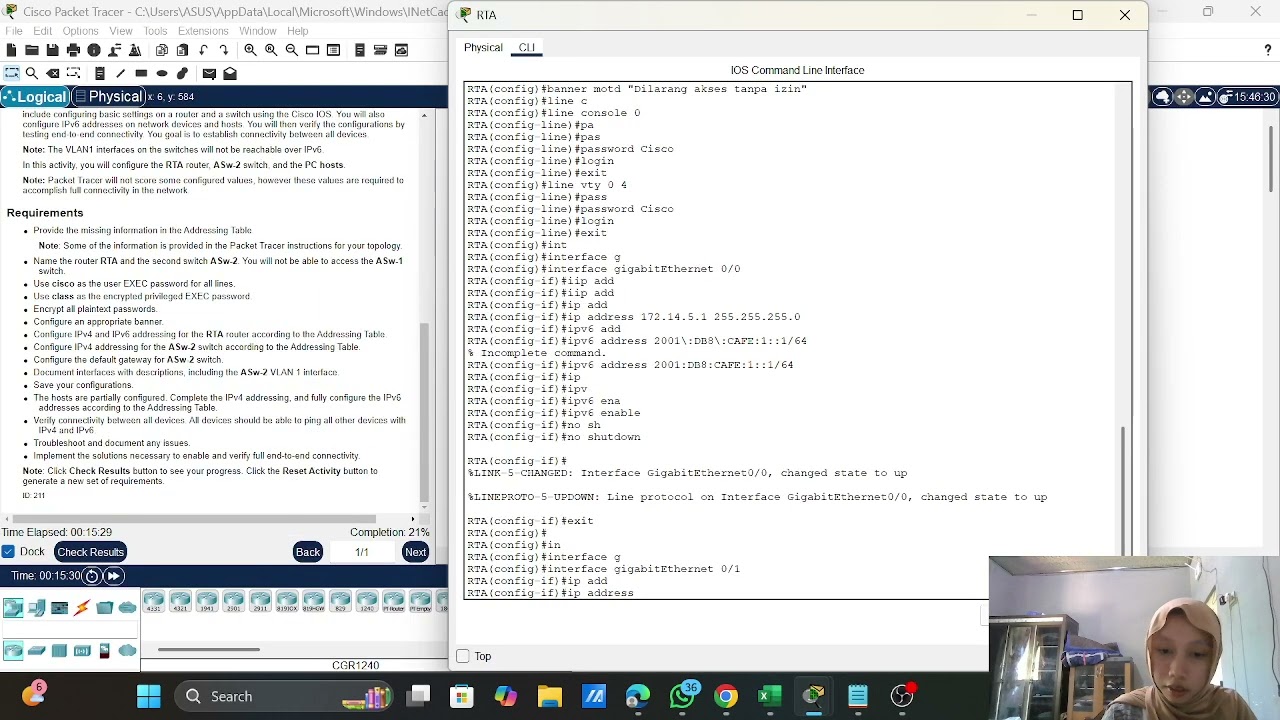This screenshot has width=1280, height=720.
Task: Zoom out of the workspace
Action: click(x=291, y=50)
